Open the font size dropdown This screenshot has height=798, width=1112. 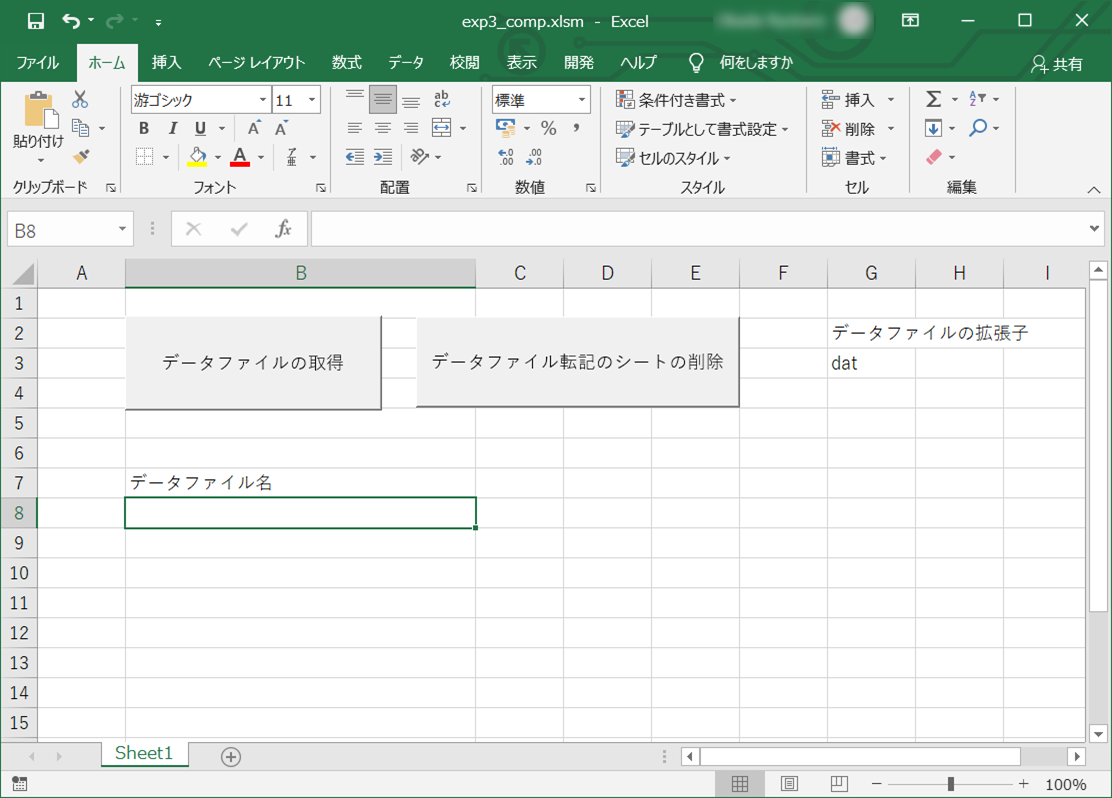point(312,100)
